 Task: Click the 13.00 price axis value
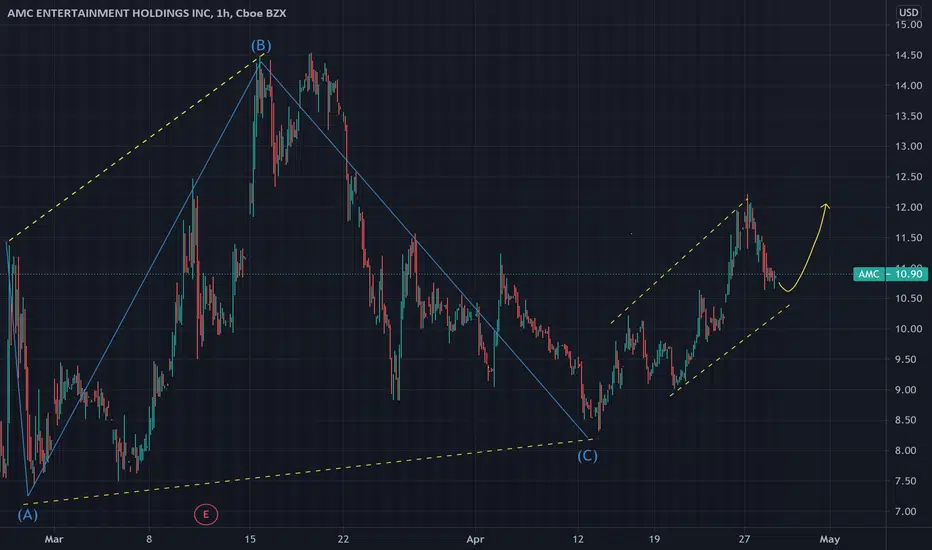coord(909,146)
